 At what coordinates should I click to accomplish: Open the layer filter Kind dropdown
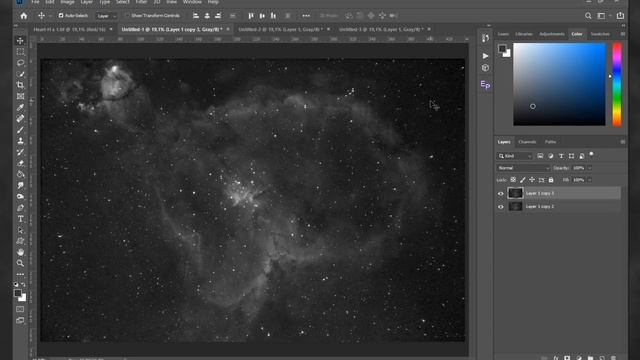(514, 156)
